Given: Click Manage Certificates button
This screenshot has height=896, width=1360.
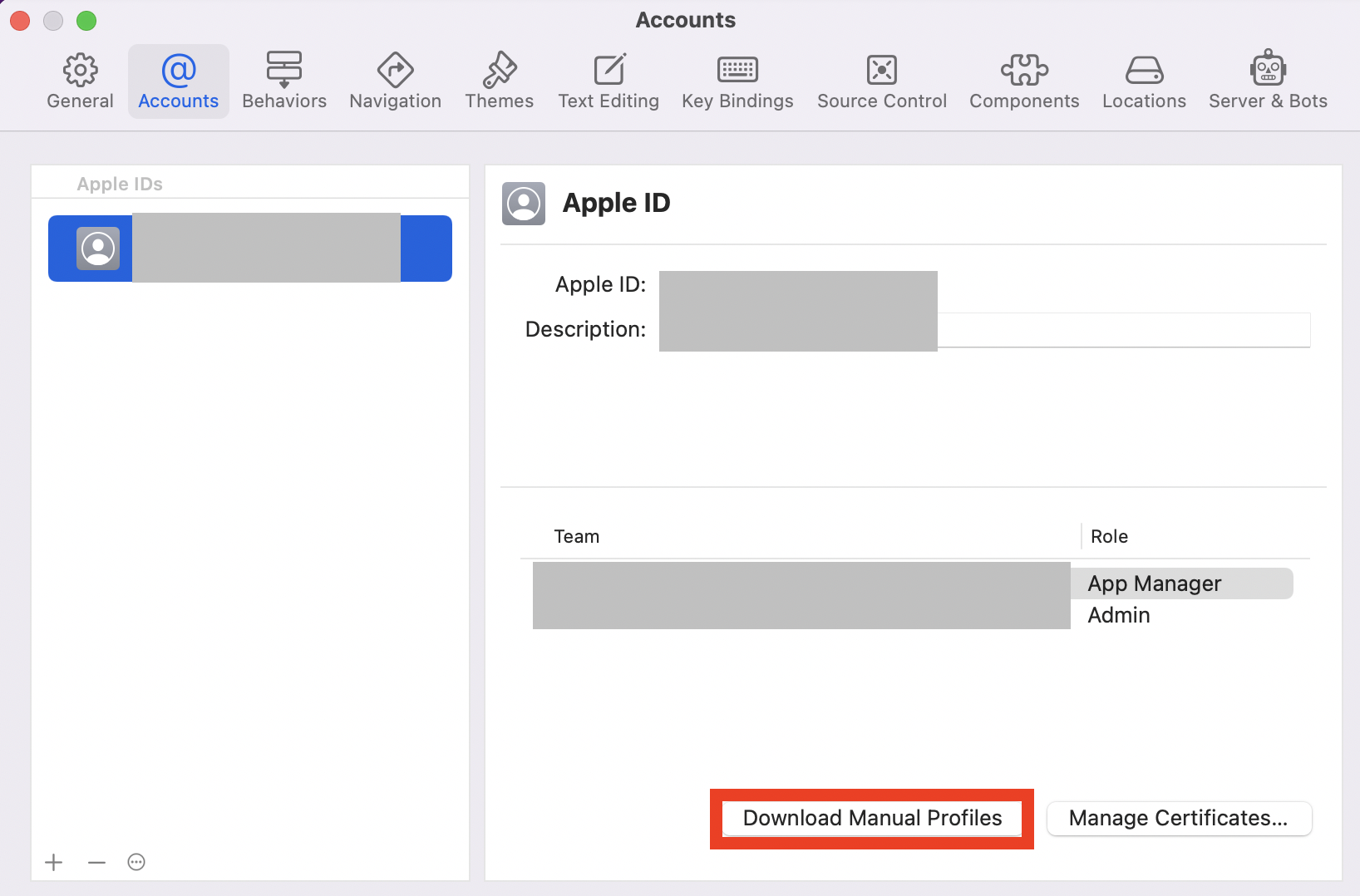Looking at the screenshot, I should coord(1179,819).
